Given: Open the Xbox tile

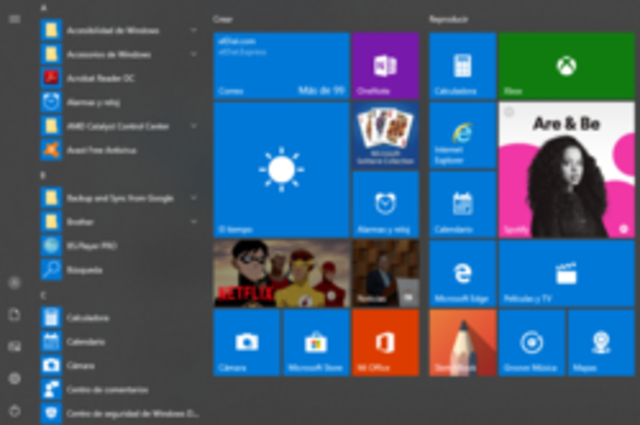Looking at the screenshot, I should tap(567, 66).
